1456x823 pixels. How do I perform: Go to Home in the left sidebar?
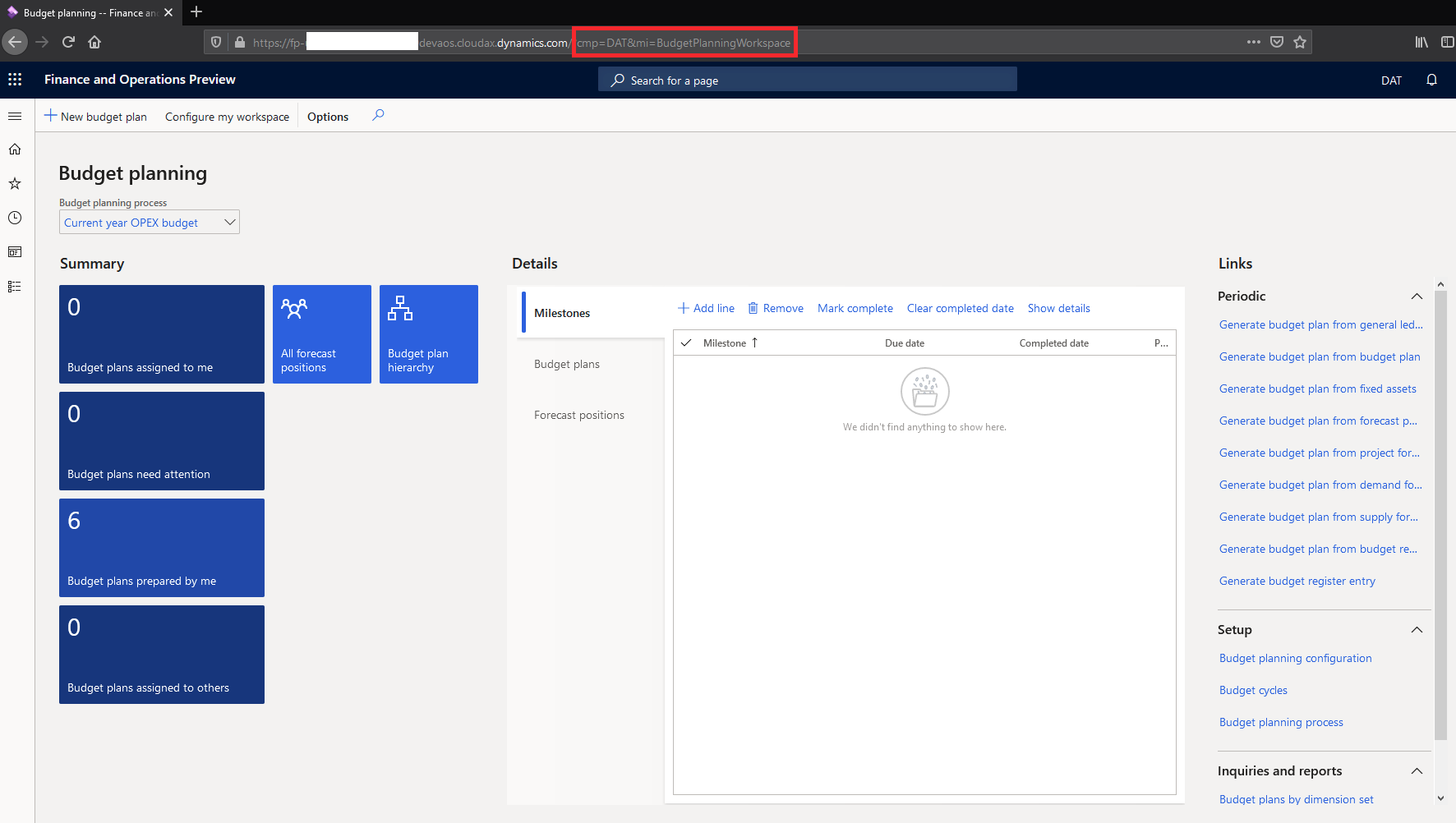coord(15,149)
